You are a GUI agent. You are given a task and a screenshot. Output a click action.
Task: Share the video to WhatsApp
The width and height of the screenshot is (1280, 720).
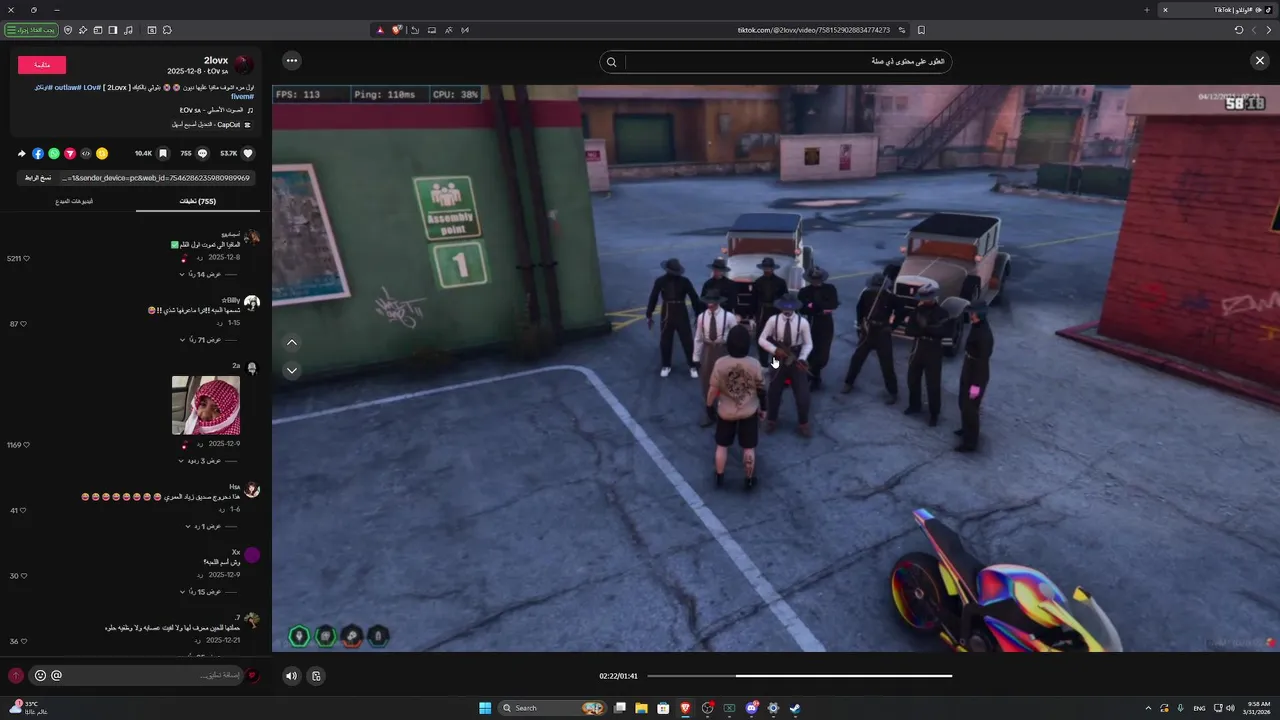point(54,154)
